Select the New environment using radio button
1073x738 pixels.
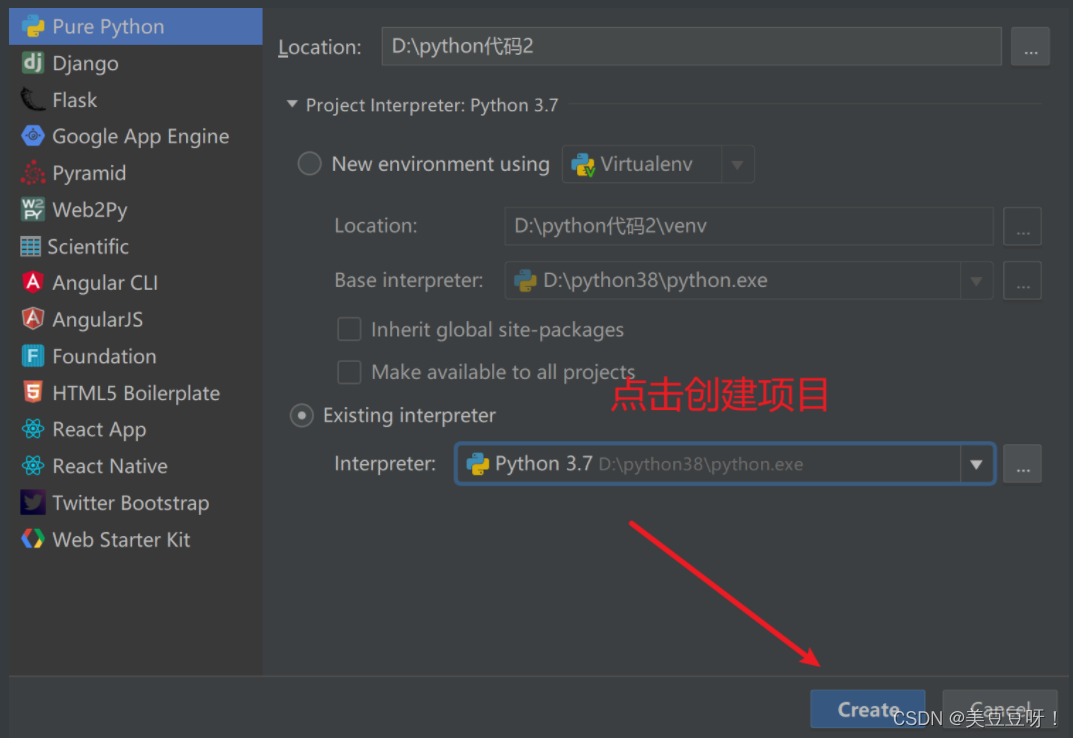pos(309,164)
